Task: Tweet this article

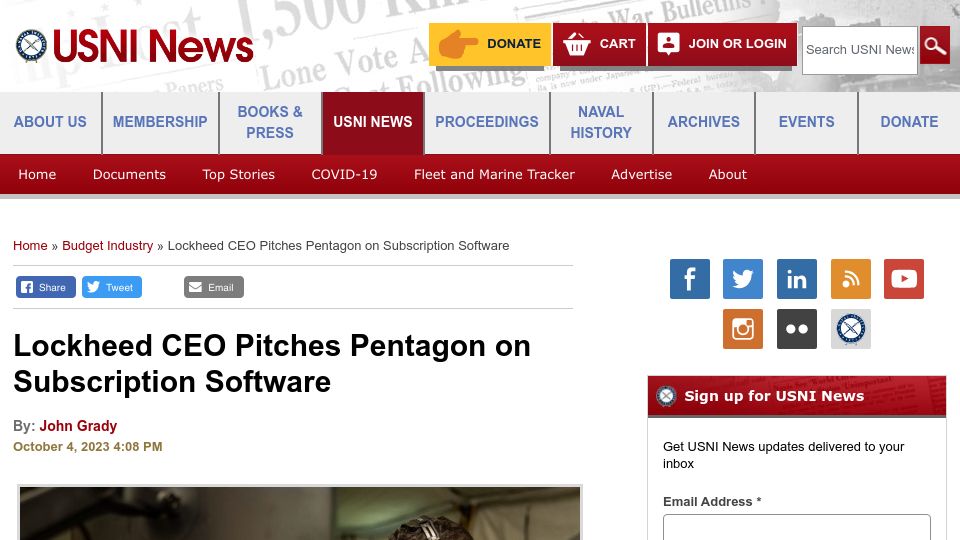Action: pyautogui.click(x=112, y=287)
